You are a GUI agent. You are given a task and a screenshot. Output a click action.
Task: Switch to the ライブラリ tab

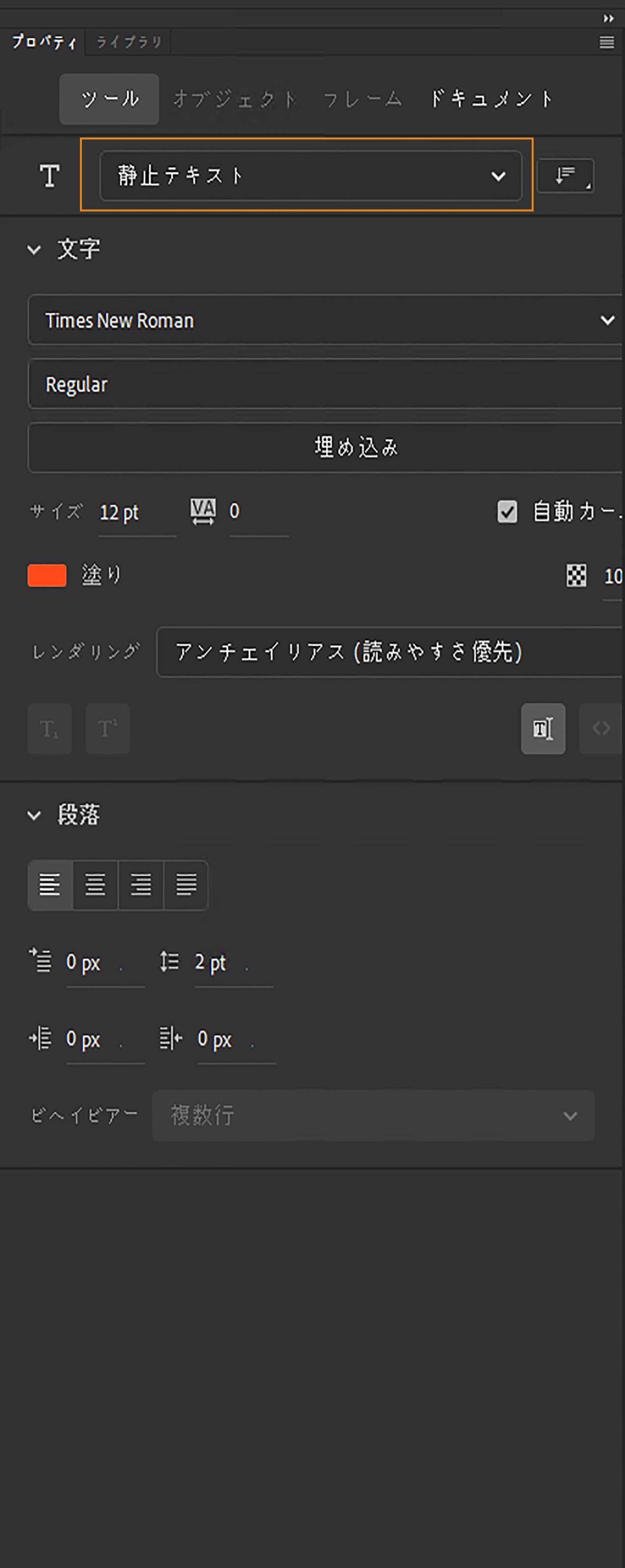pyautogui.click(x=128, y=42)
